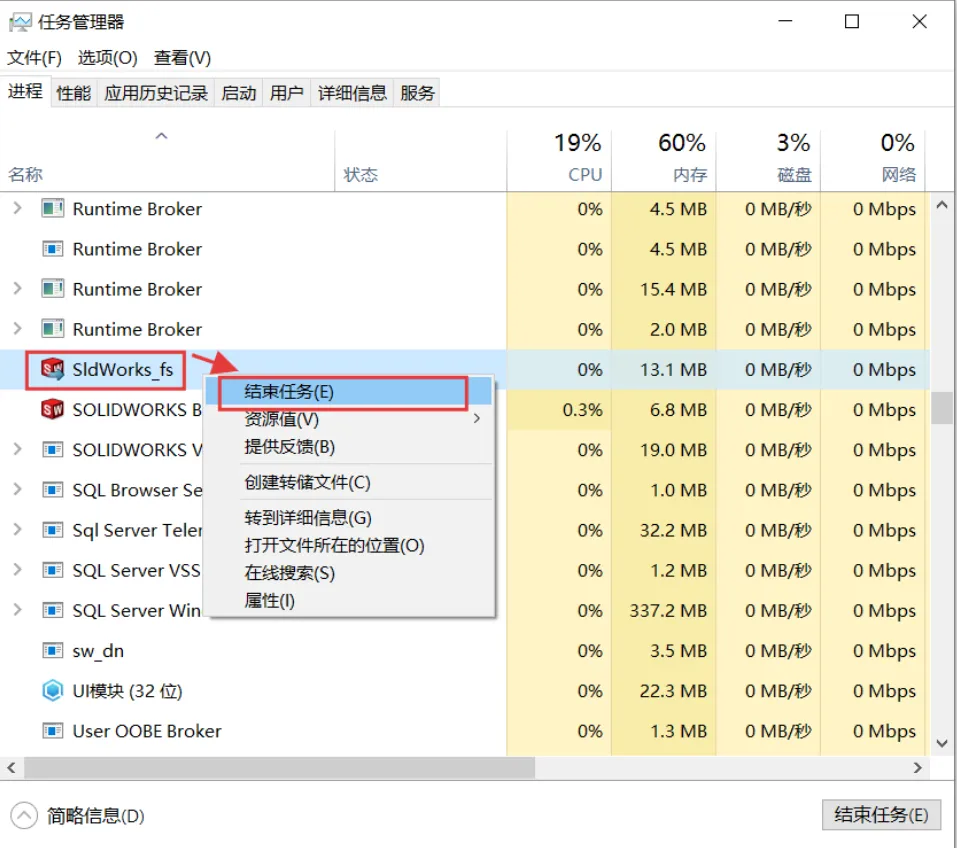
Task: Switch to the 用户 tab
Action: (287, 93)
